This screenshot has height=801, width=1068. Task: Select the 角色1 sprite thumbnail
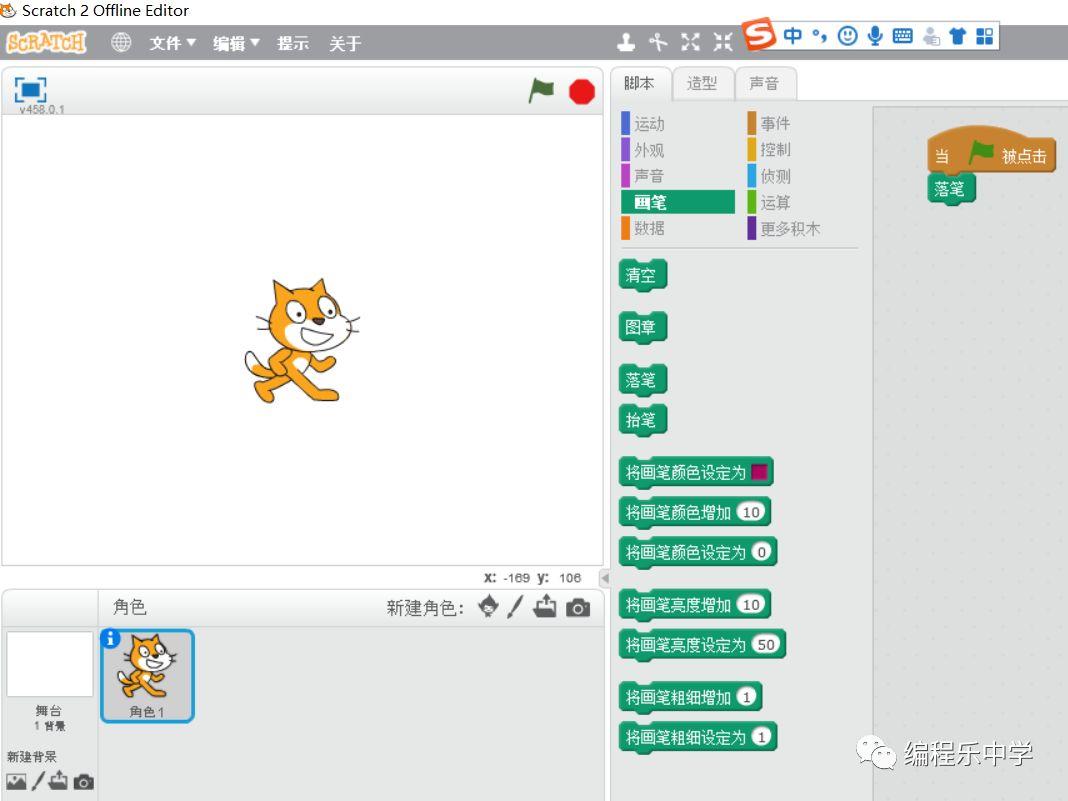click(147, 676)
